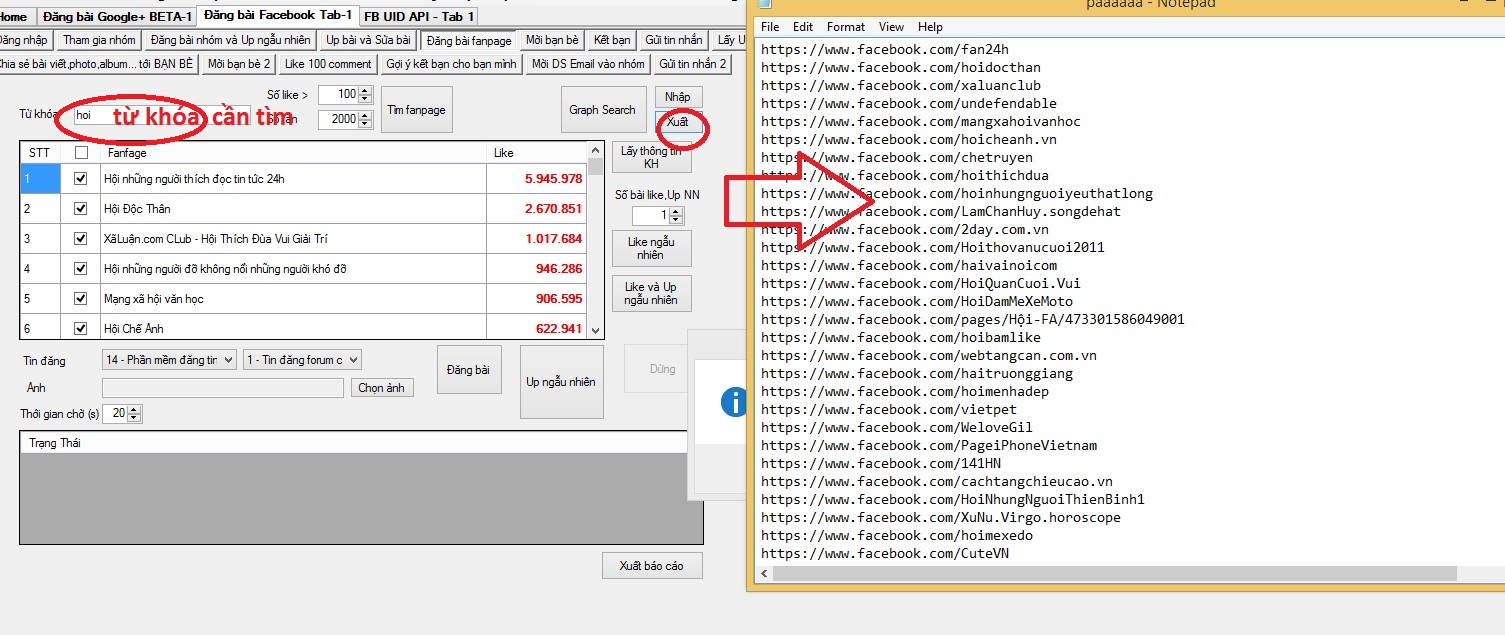Image resolution: width=1505 pixels, height=635 pixels.
Task: Click the Số like minimum value box showing 100
Action: (x=338, y=94)
